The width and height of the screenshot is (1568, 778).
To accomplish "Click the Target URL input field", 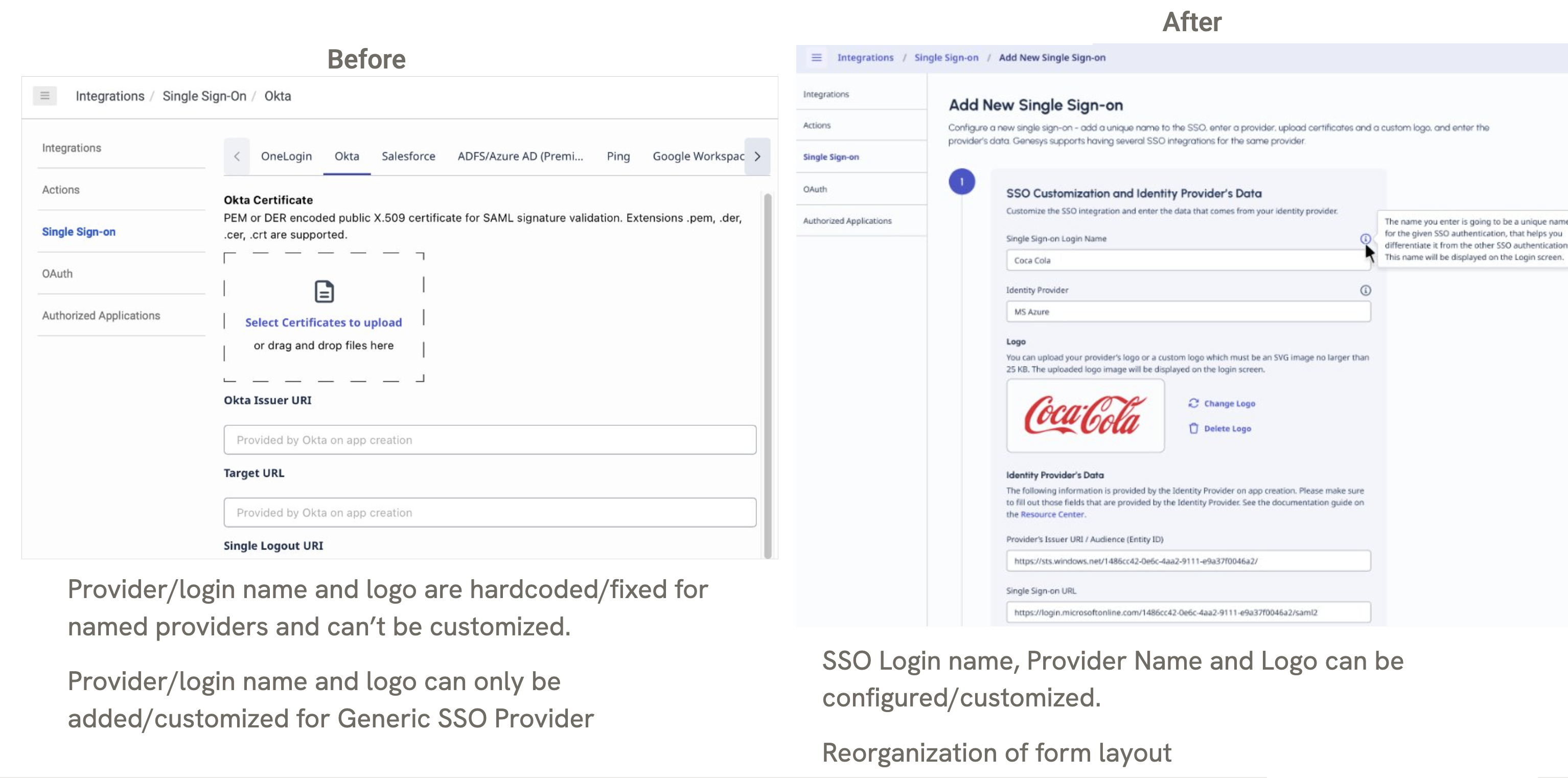I will pos(490,513).
